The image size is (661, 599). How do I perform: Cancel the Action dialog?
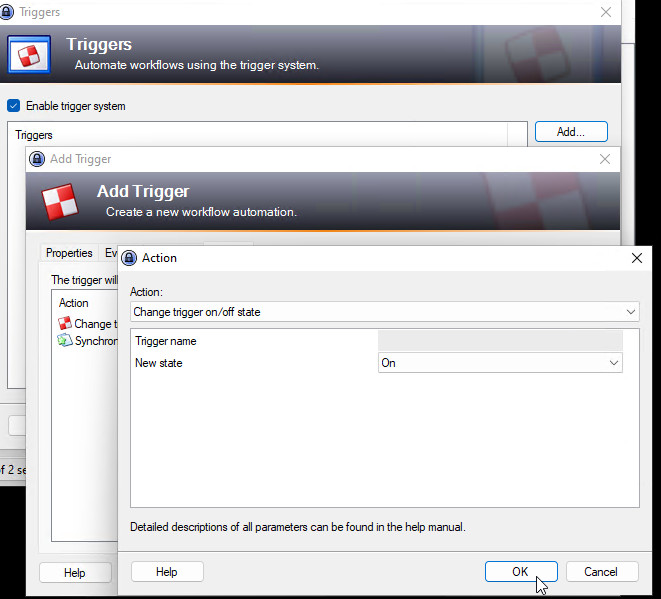point(602,572)
